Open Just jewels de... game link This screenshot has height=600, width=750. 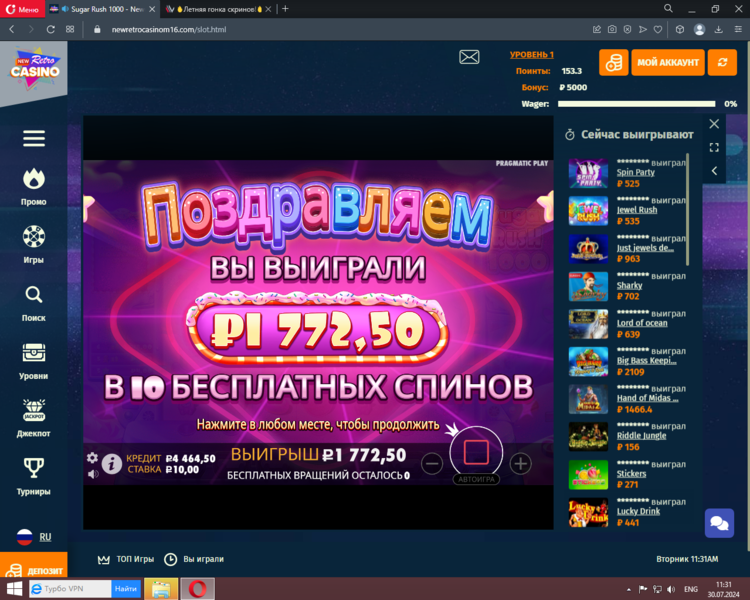pos(645,247)
